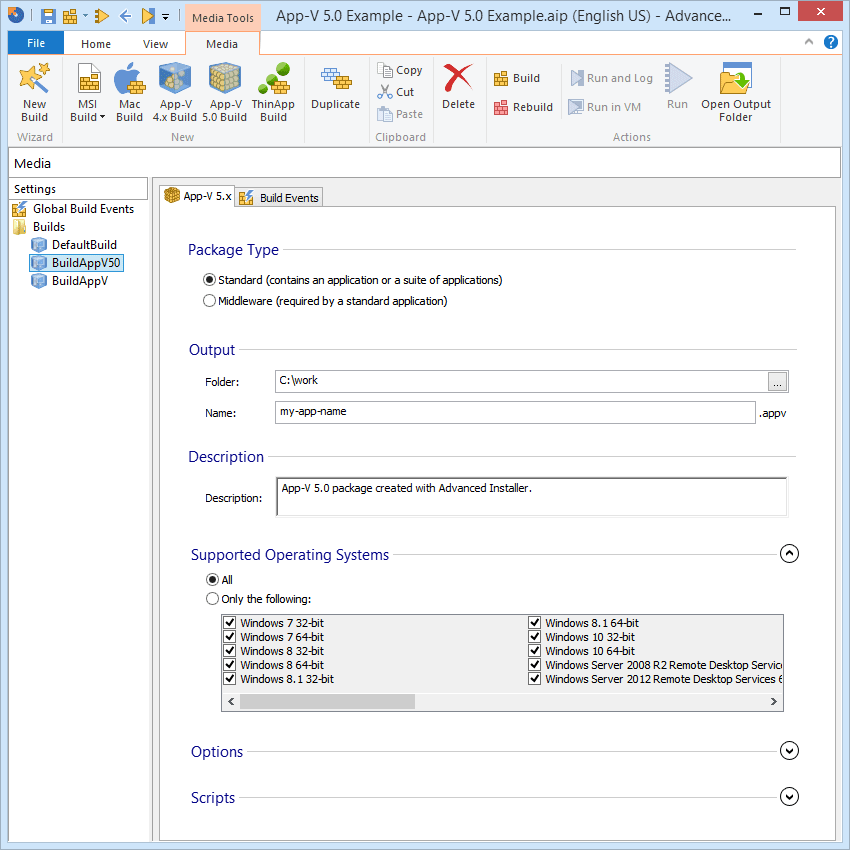Create a new Mac Build

pyautogui.click(x=130, y=92)
